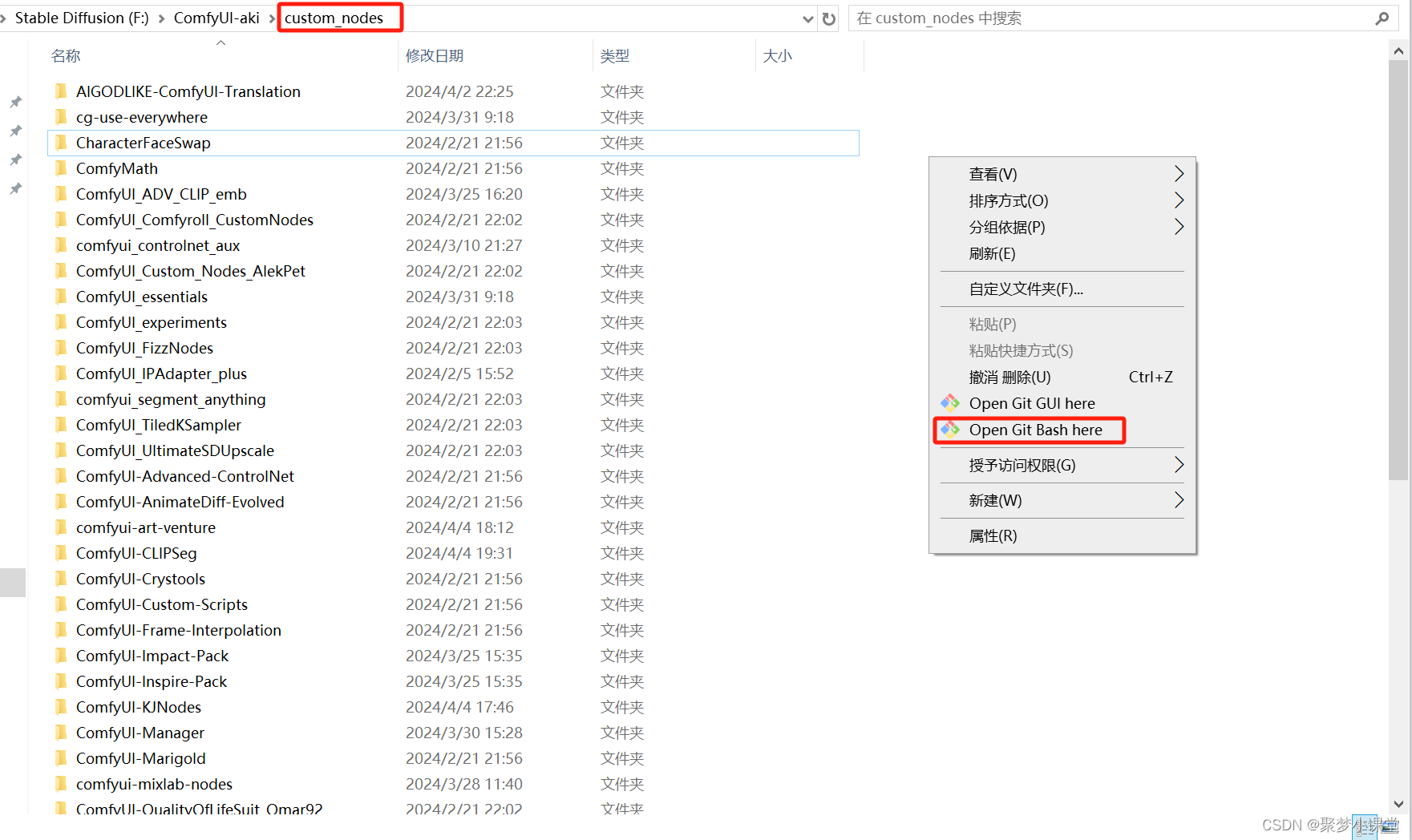The width and height of the screenshot is (1412, 840).
Task: Open the address bar history dropdown arrow
Action: pos(807,18)
